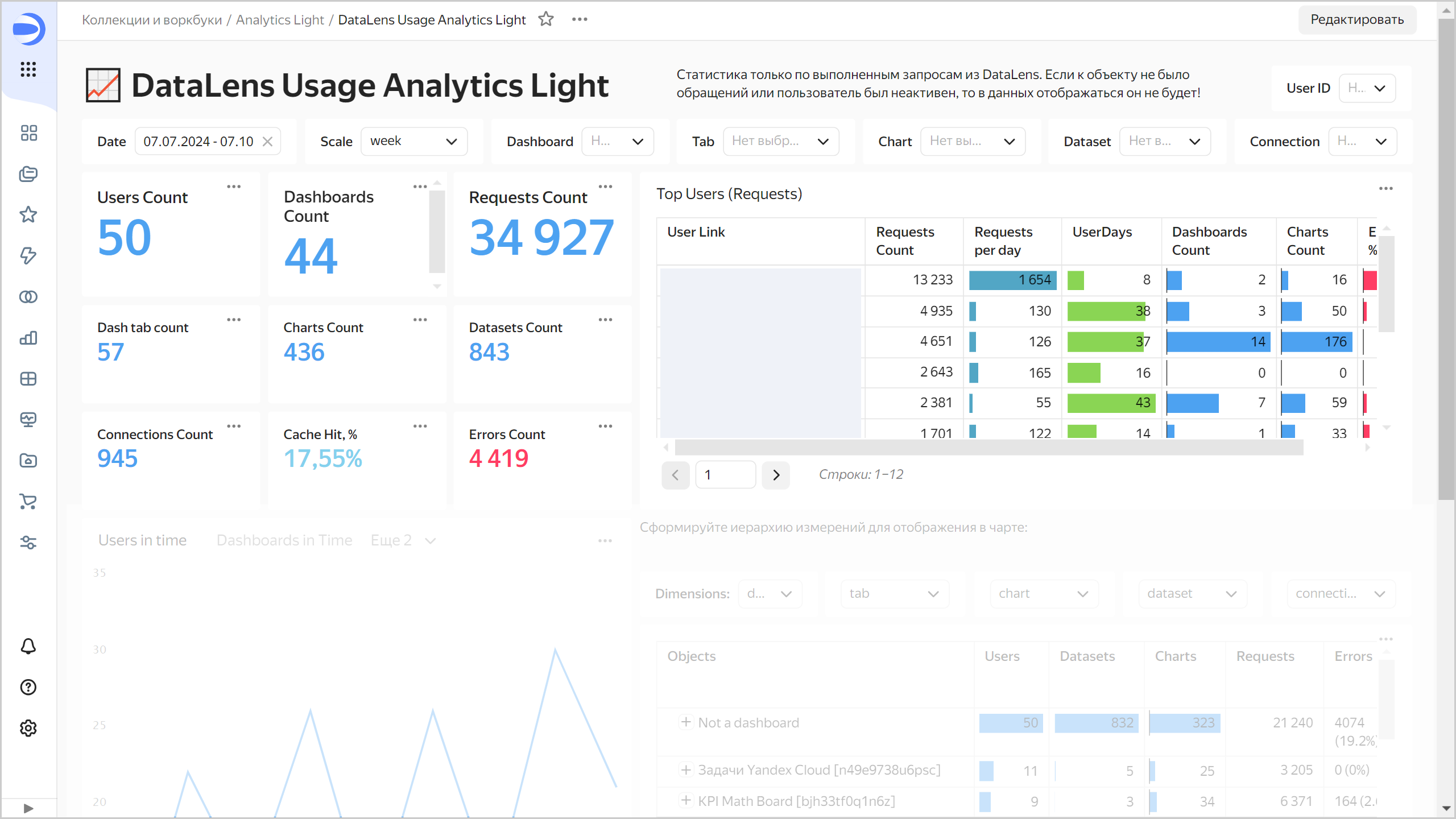Clear the selected date range filter
Screen dimensions: 1456x819
(267, 141)
